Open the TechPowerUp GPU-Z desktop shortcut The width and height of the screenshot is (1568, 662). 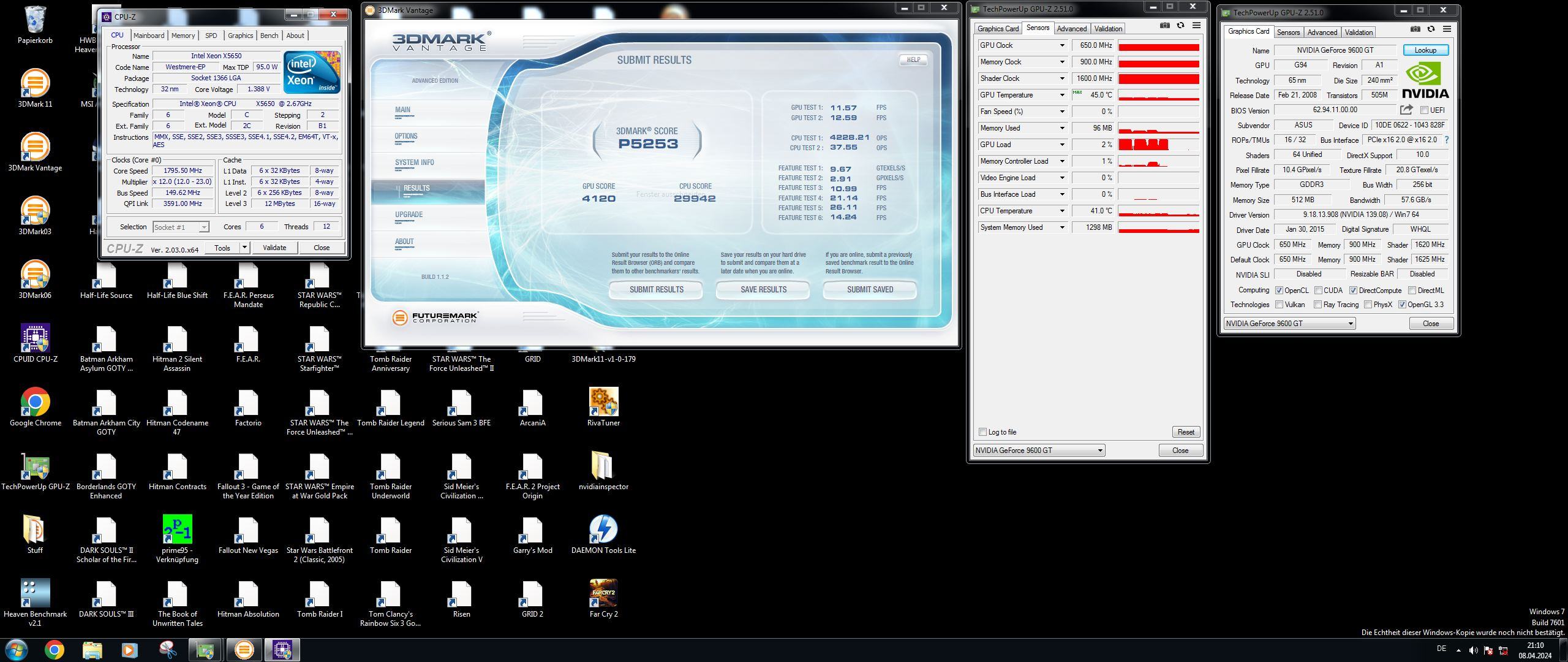point(35,471)
